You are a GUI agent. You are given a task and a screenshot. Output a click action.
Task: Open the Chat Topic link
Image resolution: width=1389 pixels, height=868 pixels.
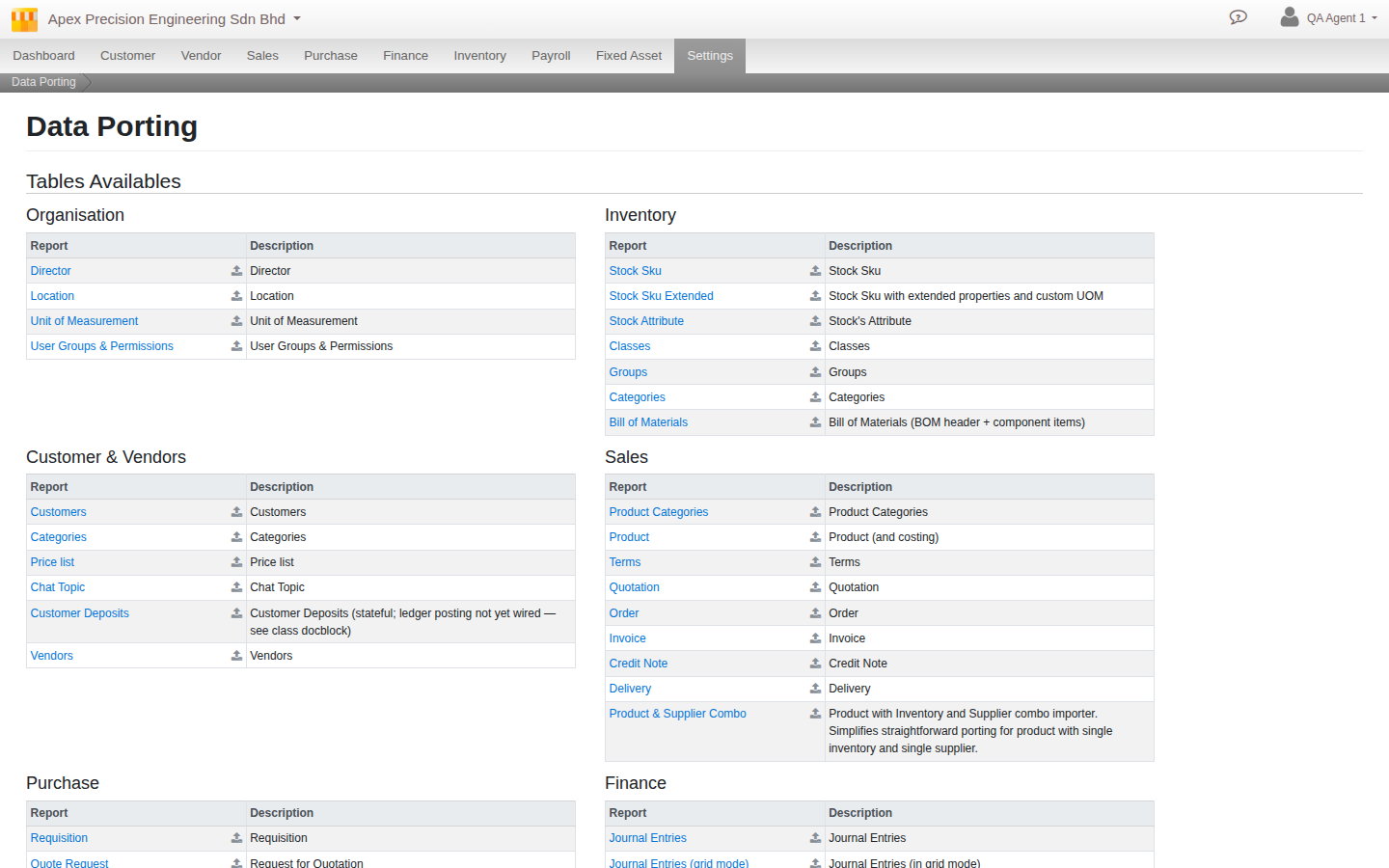pyautogui.click(x=58, y=587)
